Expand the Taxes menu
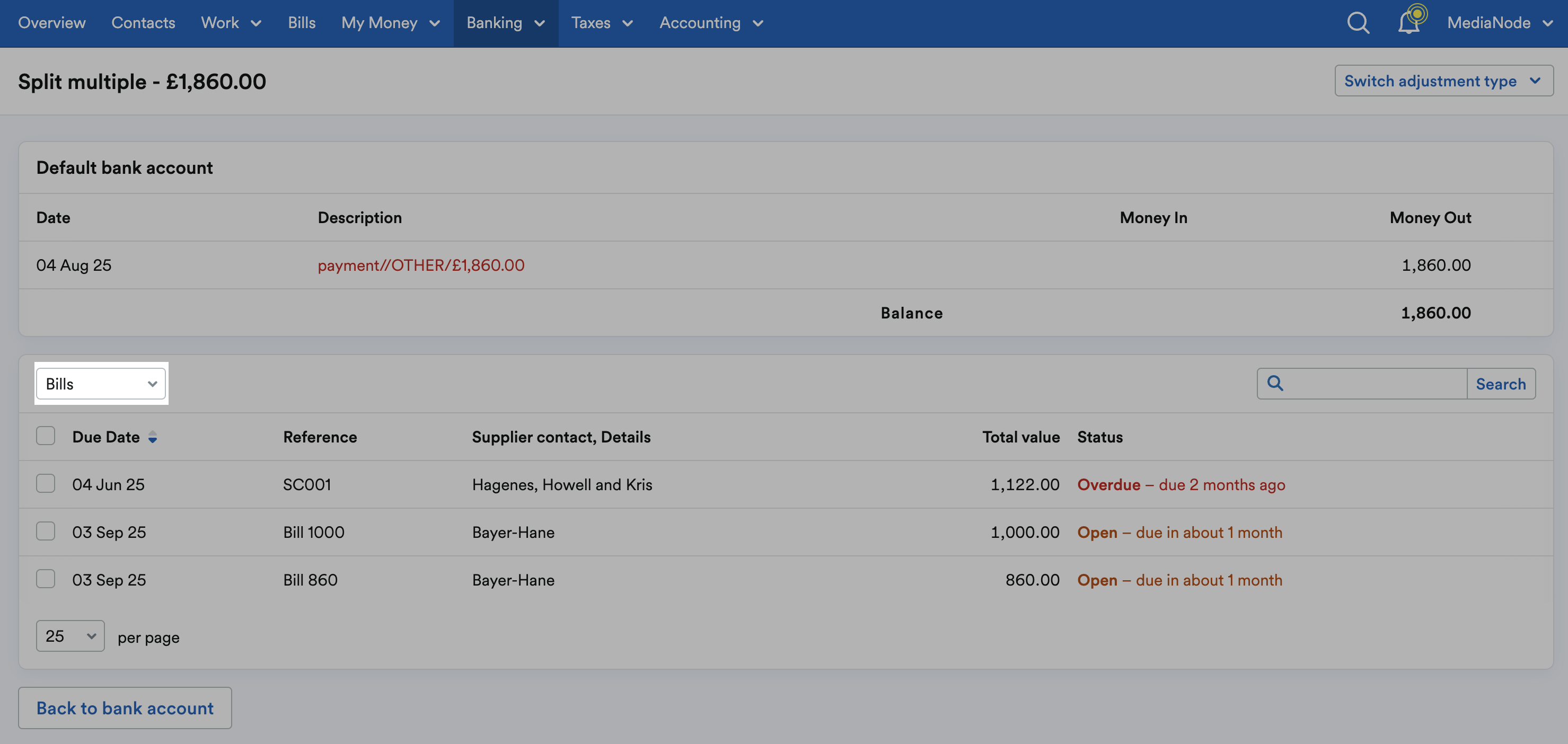The image size is (1568, 744). point(602,23)
